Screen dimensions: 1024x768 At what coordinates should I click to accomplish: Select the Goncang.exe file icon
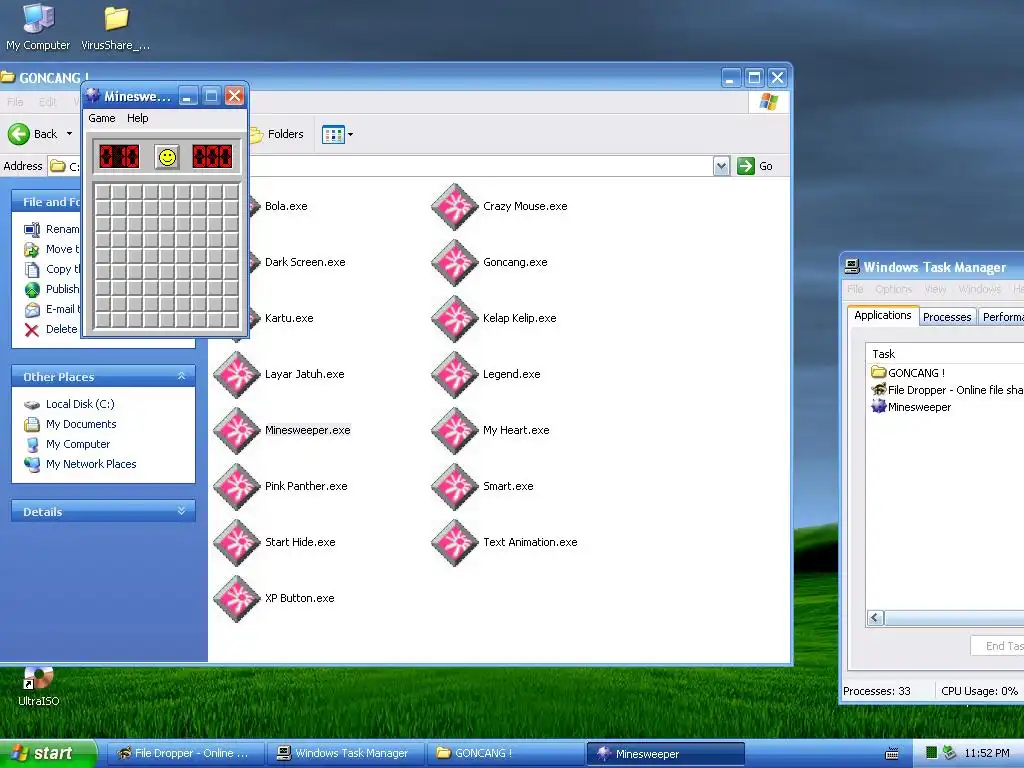tap(455, 263)
